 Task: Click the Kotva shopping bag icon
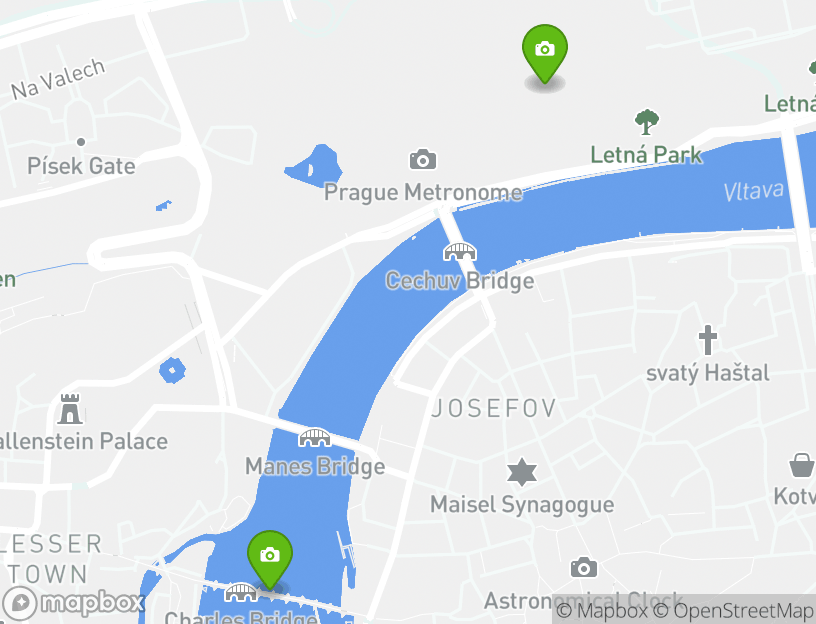(x=802, y=465)
